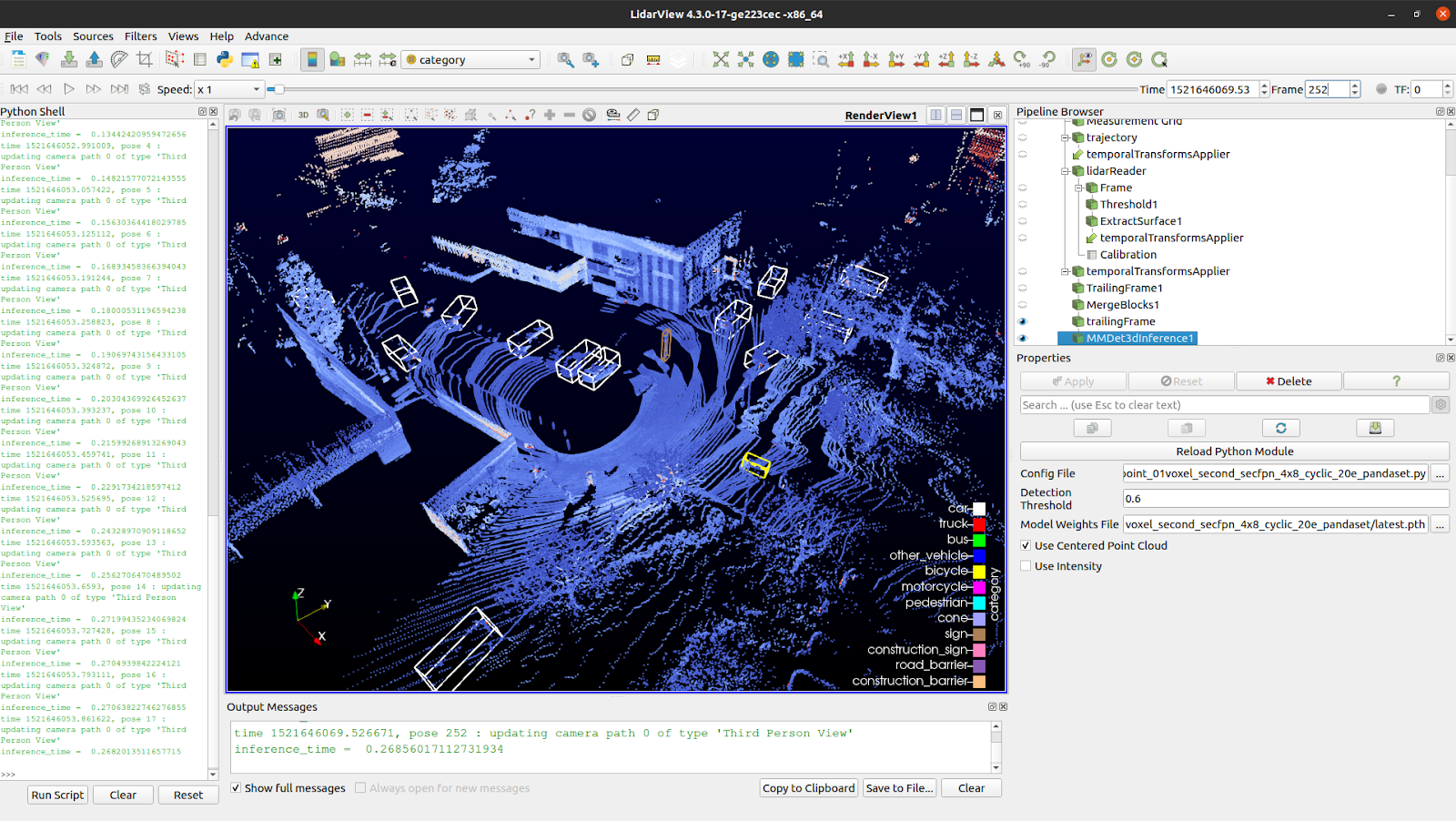The image size is (1456, 821).
Task: Open the playback Speed dropdown
Action: [x=228, y=88]
